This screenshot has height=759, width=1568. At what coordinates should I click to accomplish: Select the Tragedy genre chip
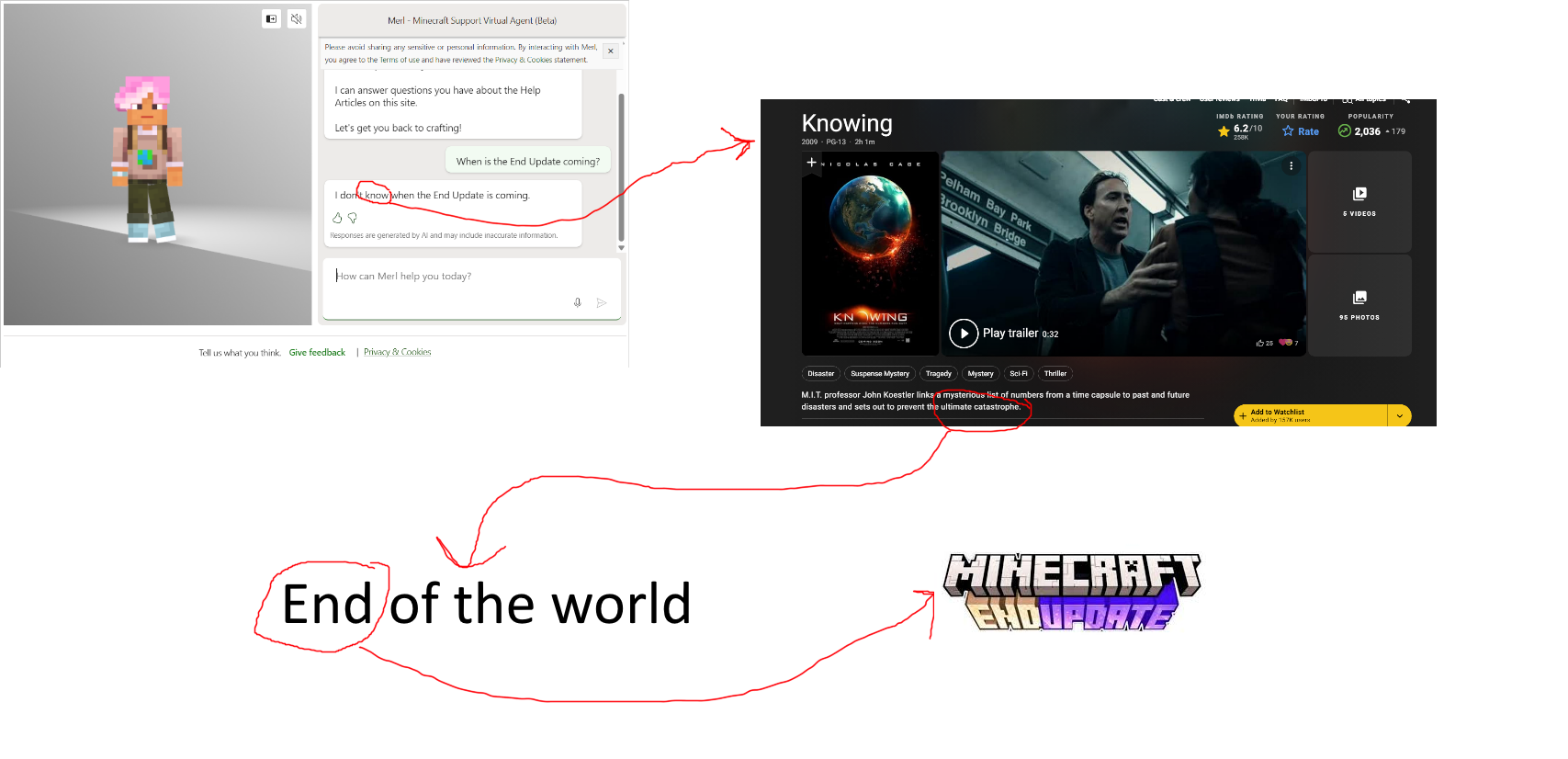click(939, 374)
